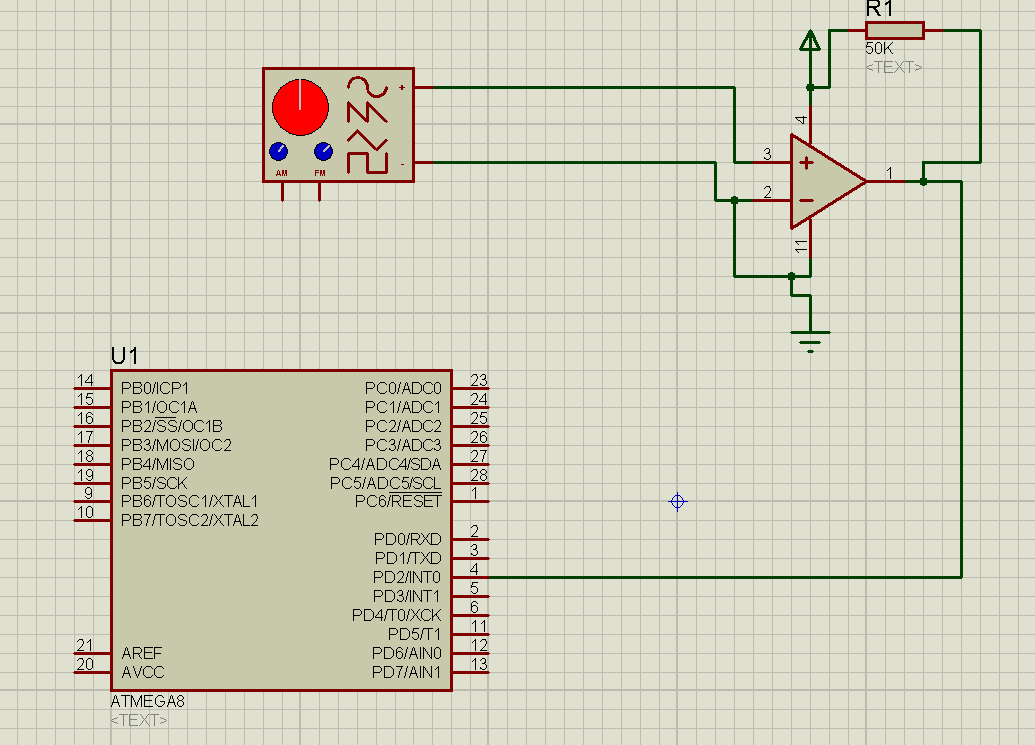Click the R1 reference label
The width and height of the screenshot is (1035, 745).
[879, 9]
